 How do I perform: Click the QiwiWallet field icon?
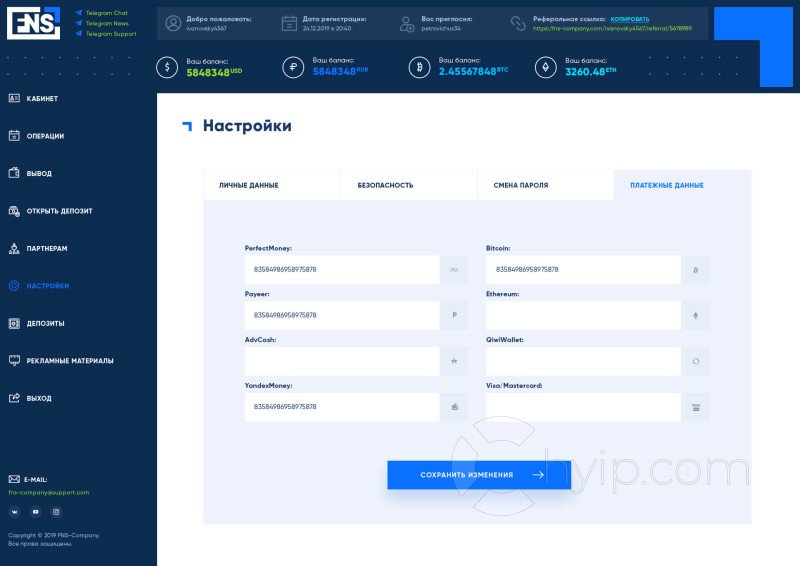(x=695, y=361)
